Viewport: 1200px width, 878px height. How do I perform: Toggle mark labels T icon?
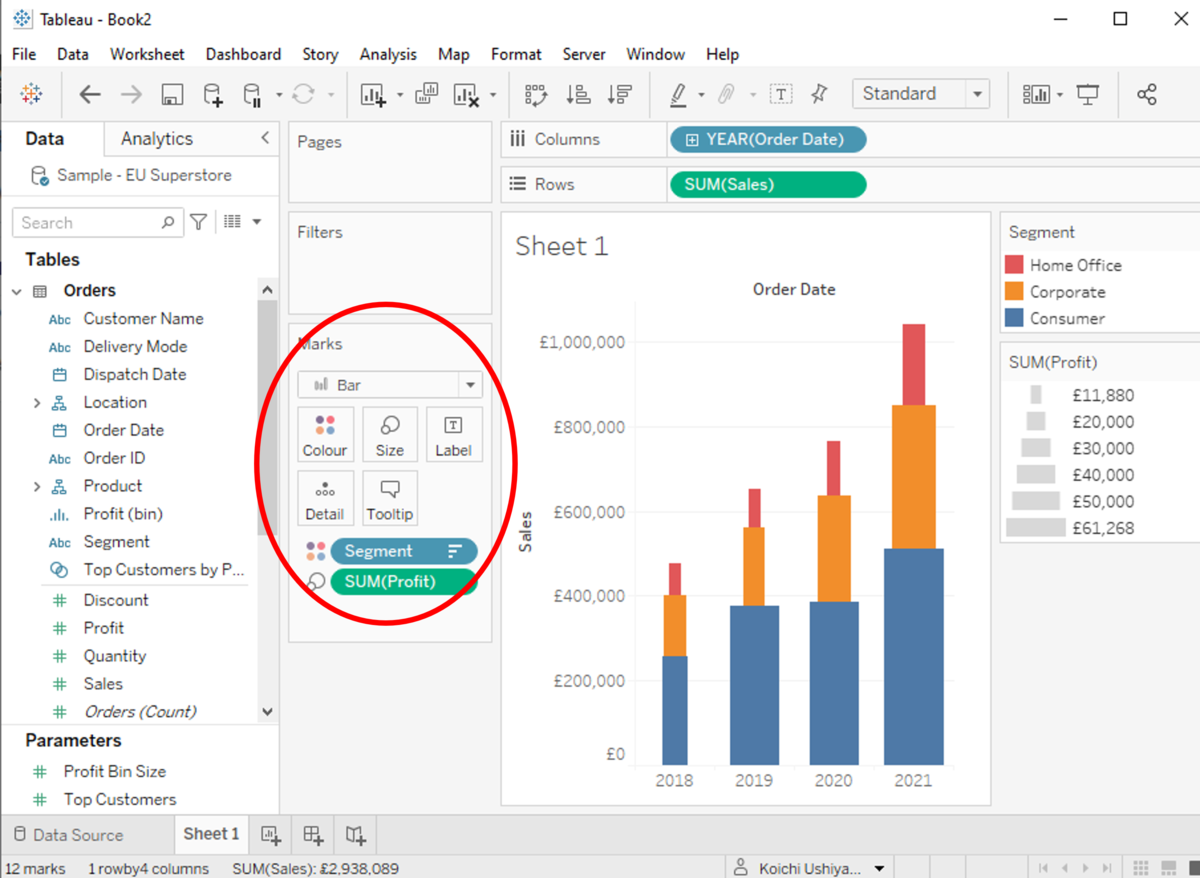[x=781, y=95]
